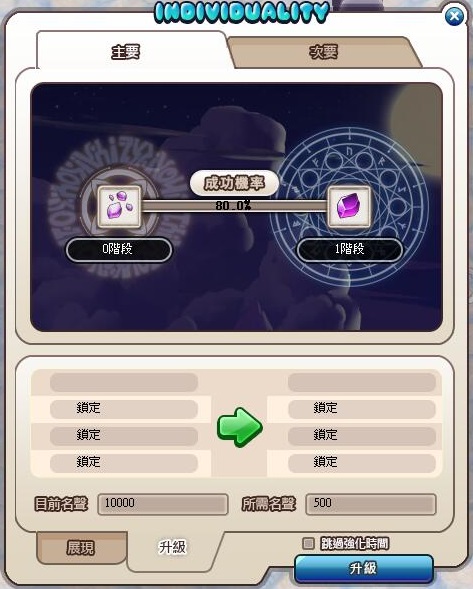Close the Individuality window
The image size is (473, 589).
454,16
